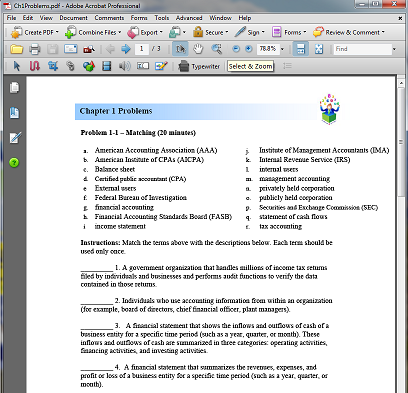The image size is (408, 393).
Task: Expand the Find options dropdown arrow
Action: (394, 49)
